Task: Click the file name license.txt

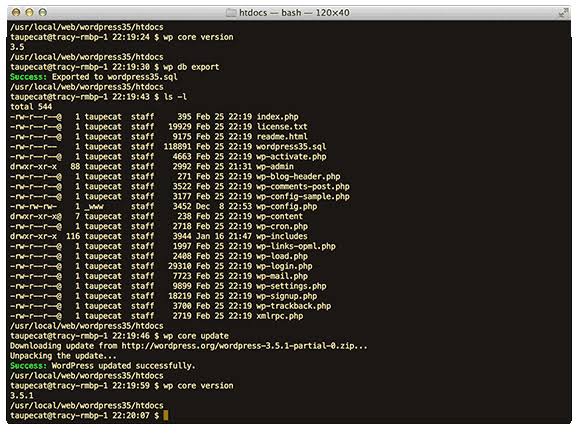Action: point(282,127)
